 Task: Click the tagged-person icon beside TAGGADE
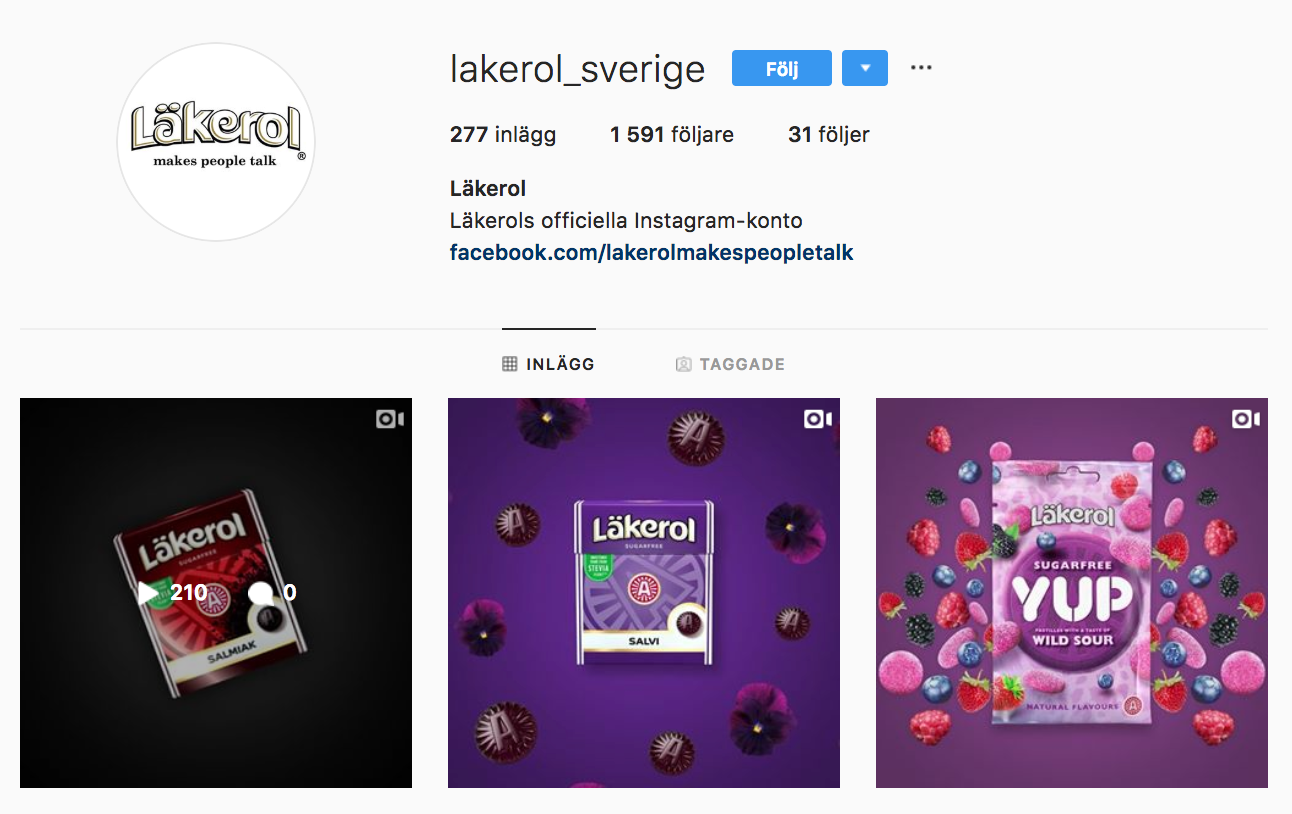[x=684, y=364]
